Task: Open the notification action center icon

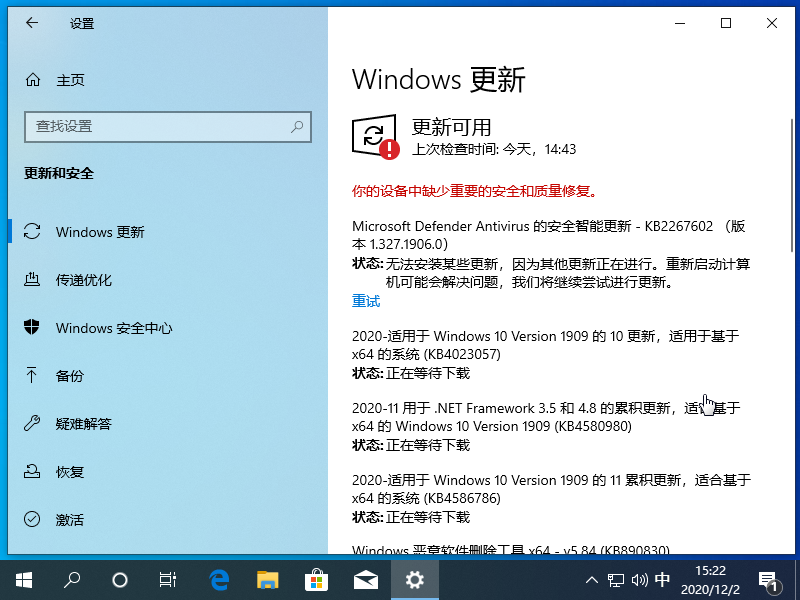Action: tap(768, 581)
